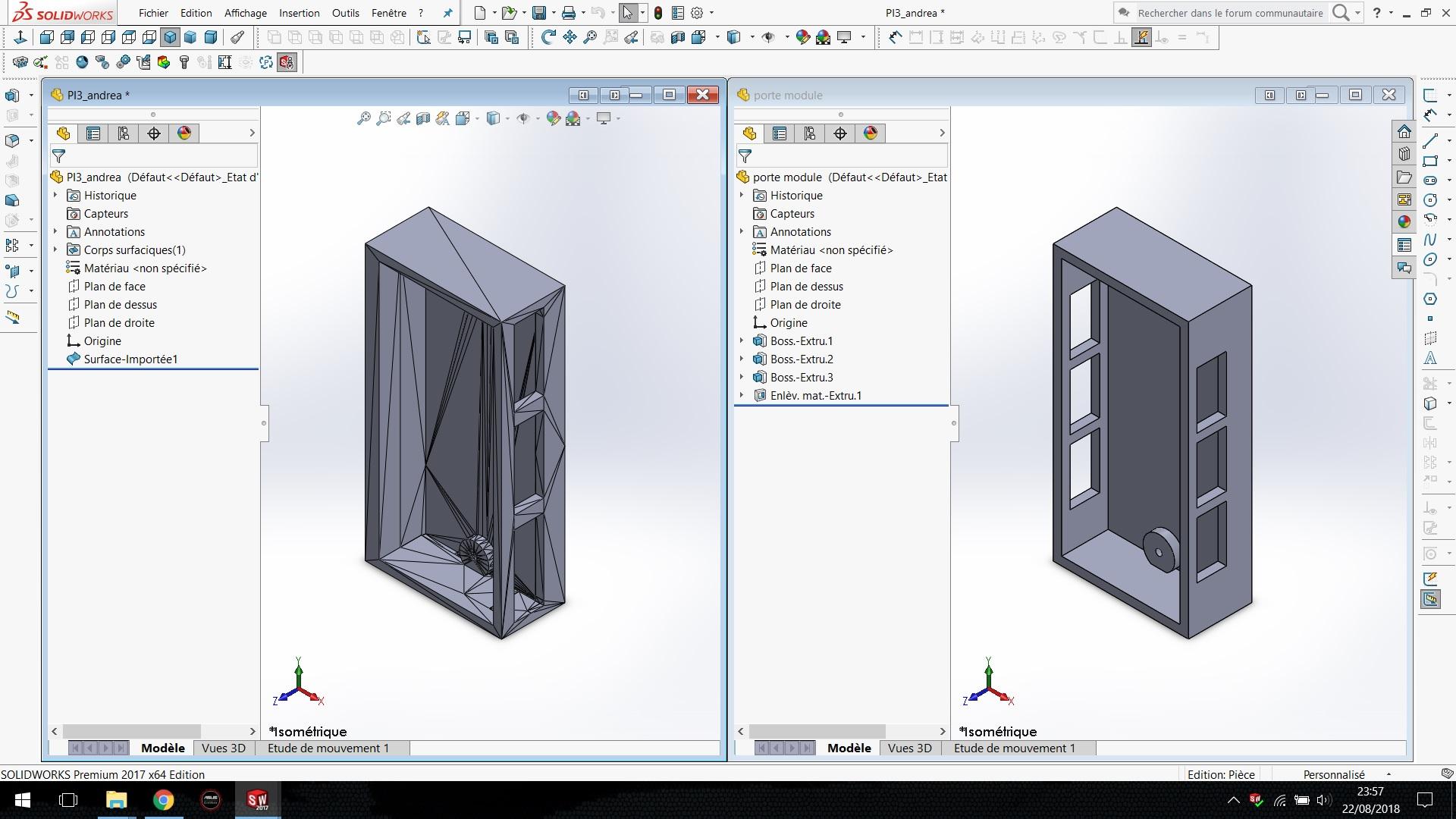Image resolution: width=1456 pixels, height=819 pixels.
Task: Open the Fenêtre menu
Action: click(x=389, y=13)
